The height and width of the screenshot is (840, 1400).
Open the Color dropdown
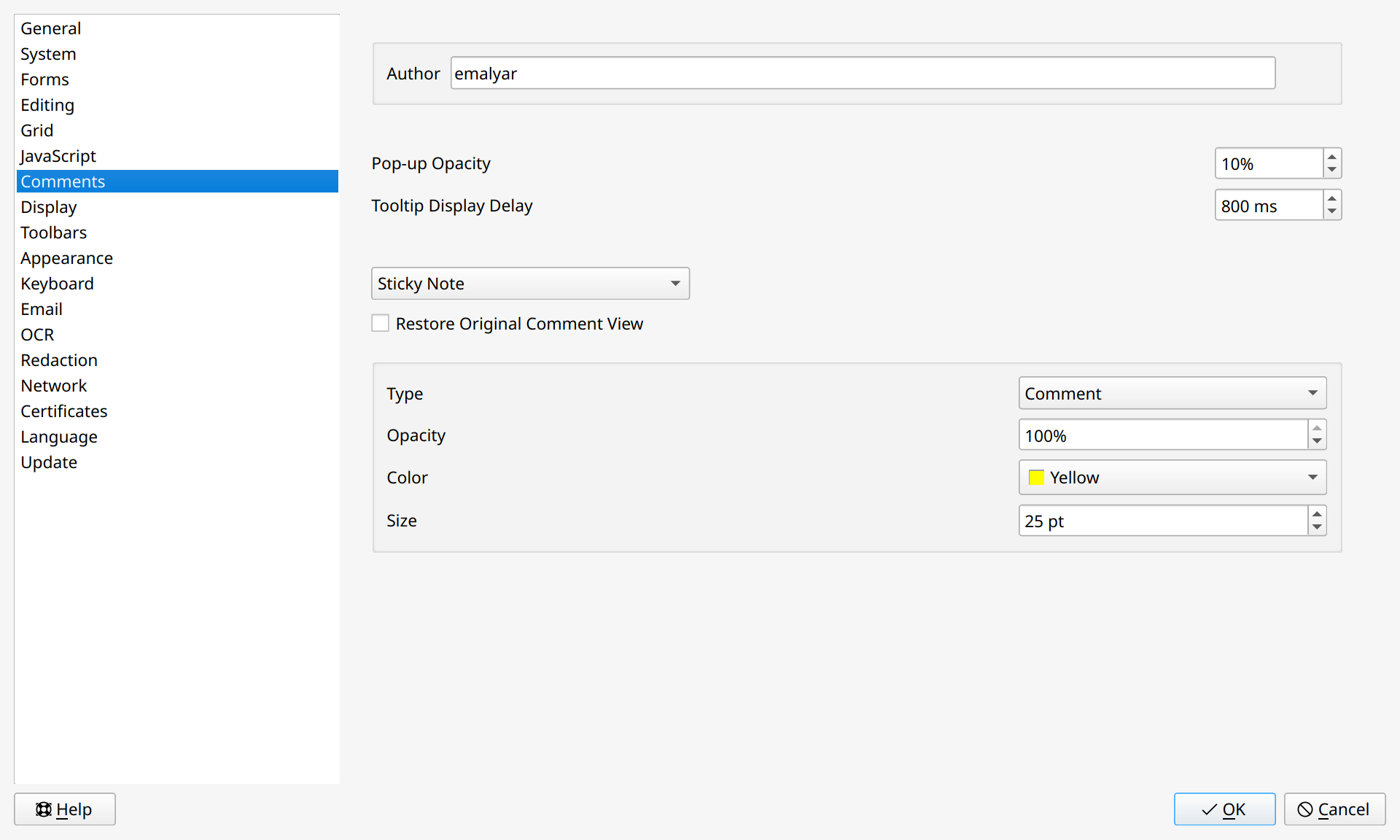point(1171,477)
